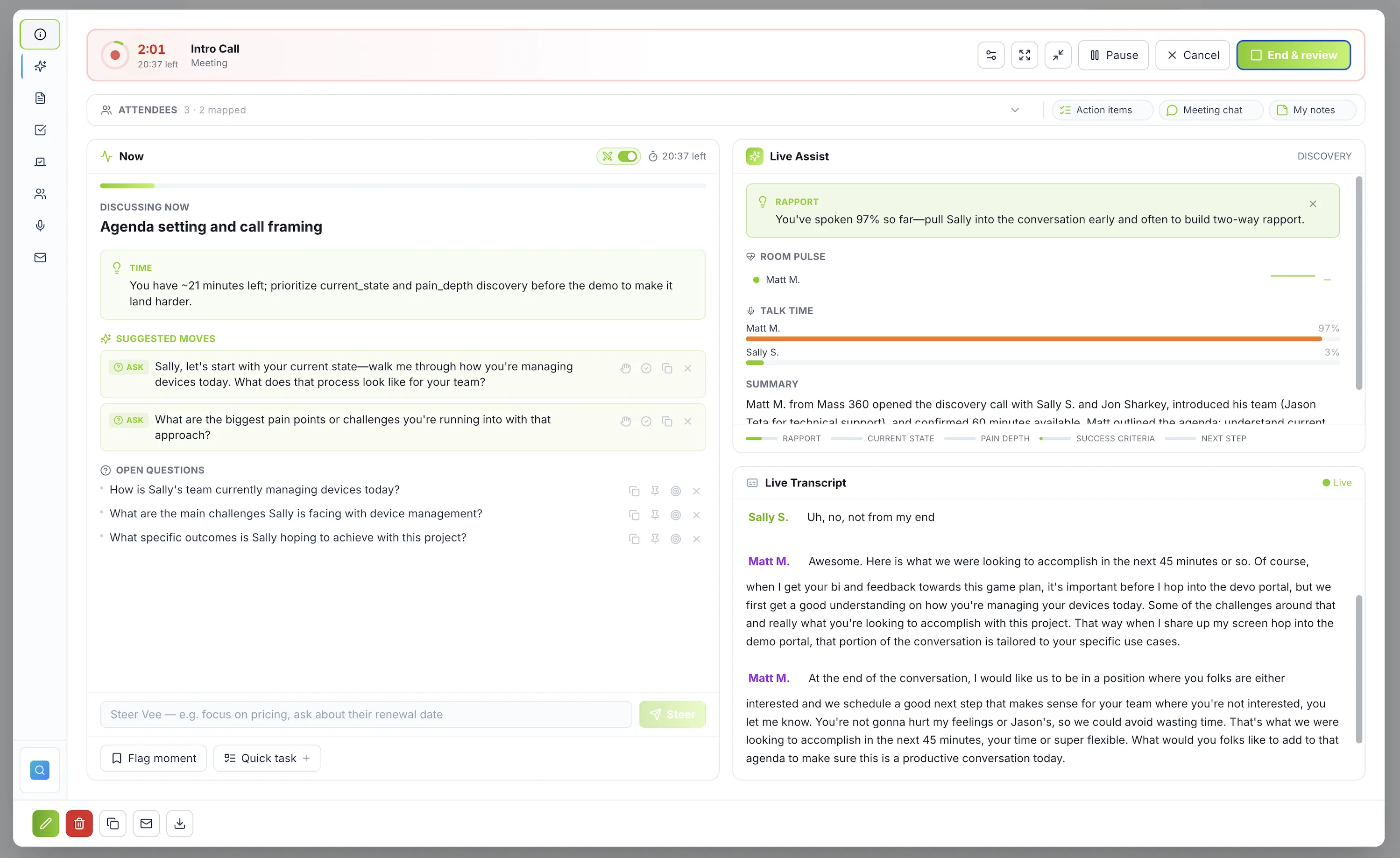1400x858 pixels.
Task: Copy the 'How is Sally's team' open question
Action: pyautogui.click(x=634, y=491)
